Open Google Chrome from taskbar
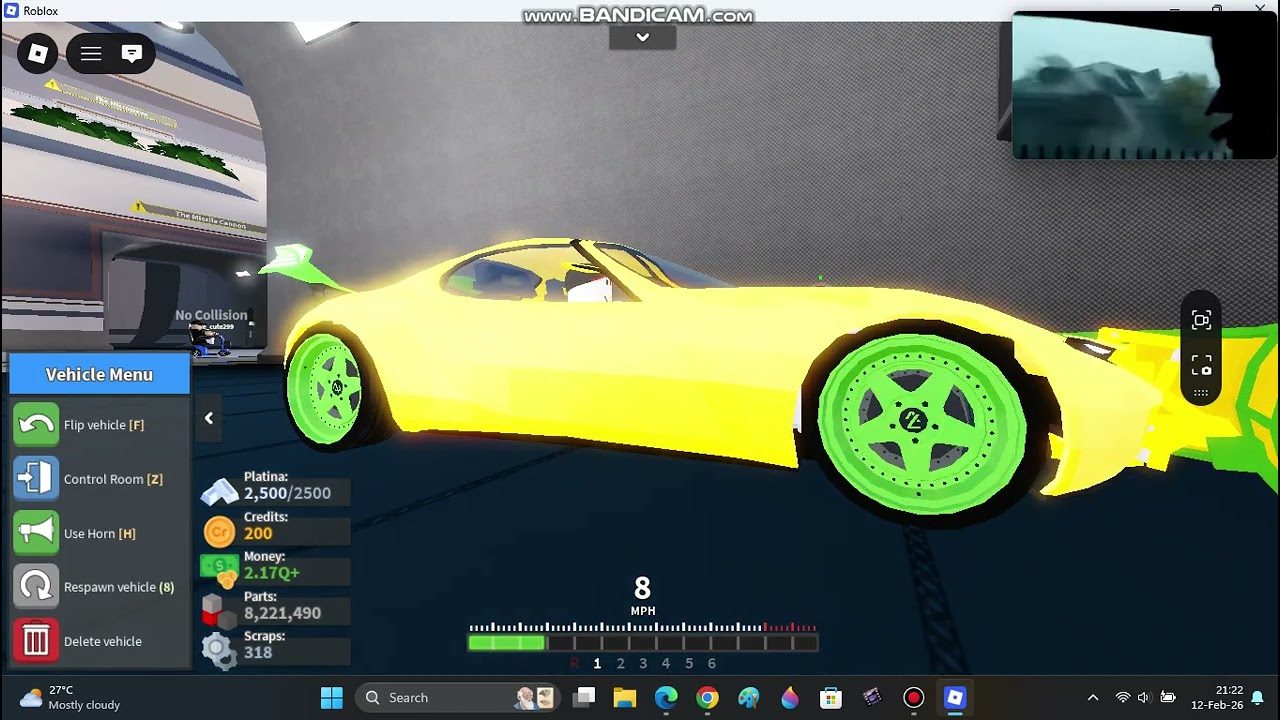The height and width of the screenshot is (720, 1280). tap(707, 697)
